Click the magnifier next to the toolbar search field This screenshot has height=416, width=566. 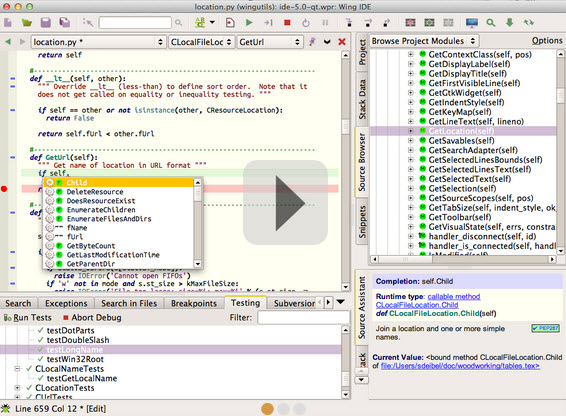point(178,23)
